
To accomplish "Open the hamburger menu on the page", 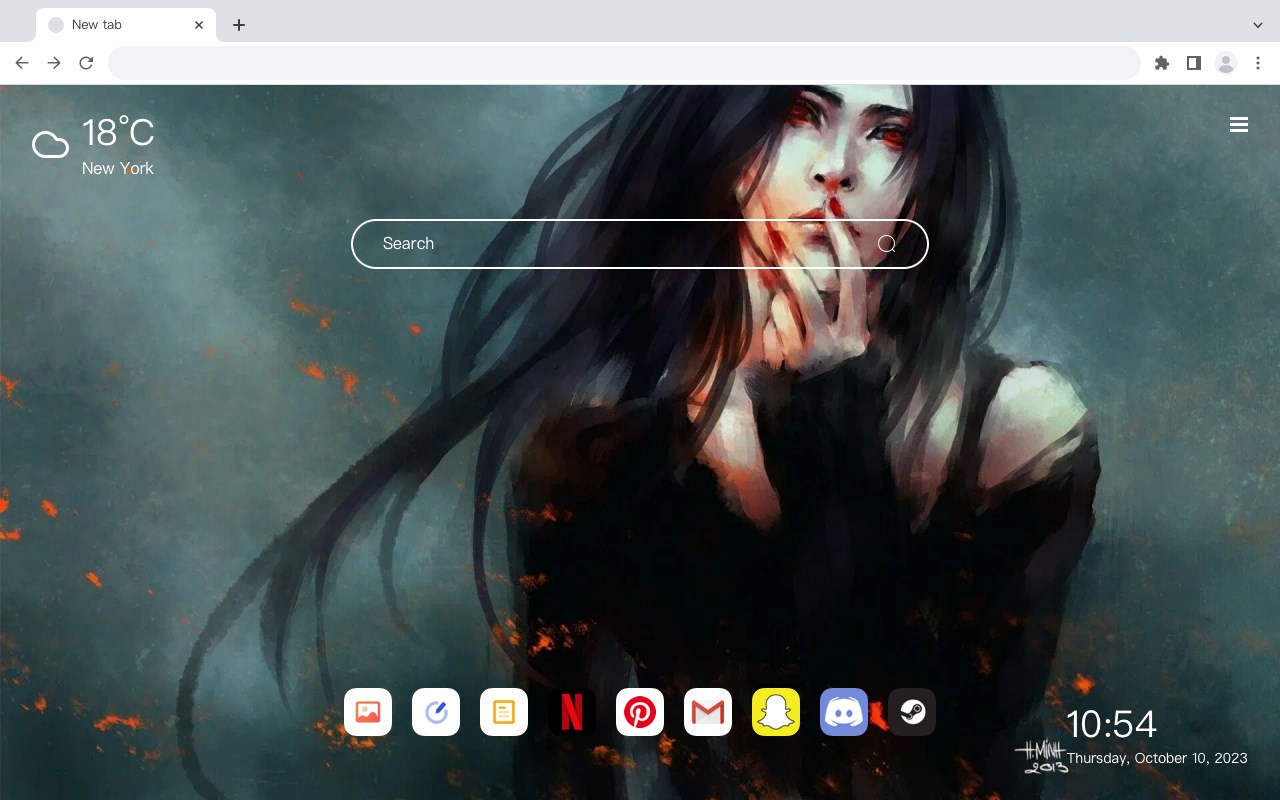I will tap(1239, 125).
